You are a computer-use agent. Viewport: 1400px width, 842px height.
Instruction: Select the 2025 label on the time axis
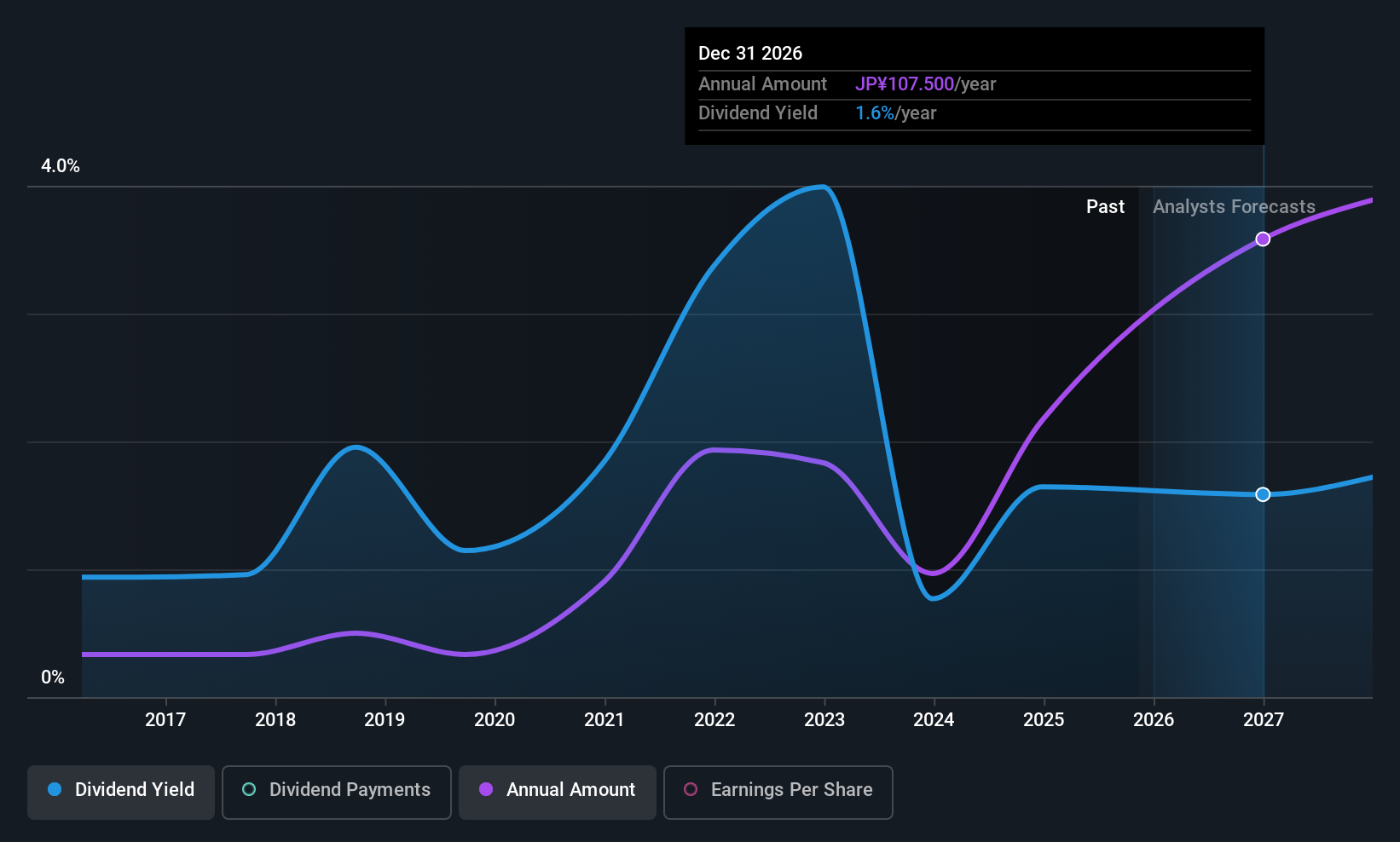tap(1044, 720)
